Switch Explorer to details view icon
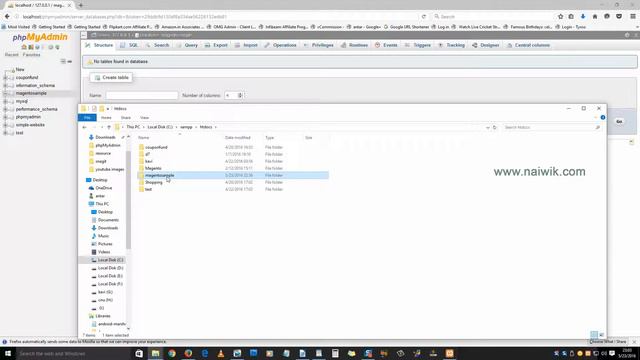The height and width of the screenshot is (360, 640). [x=594, y=335]
